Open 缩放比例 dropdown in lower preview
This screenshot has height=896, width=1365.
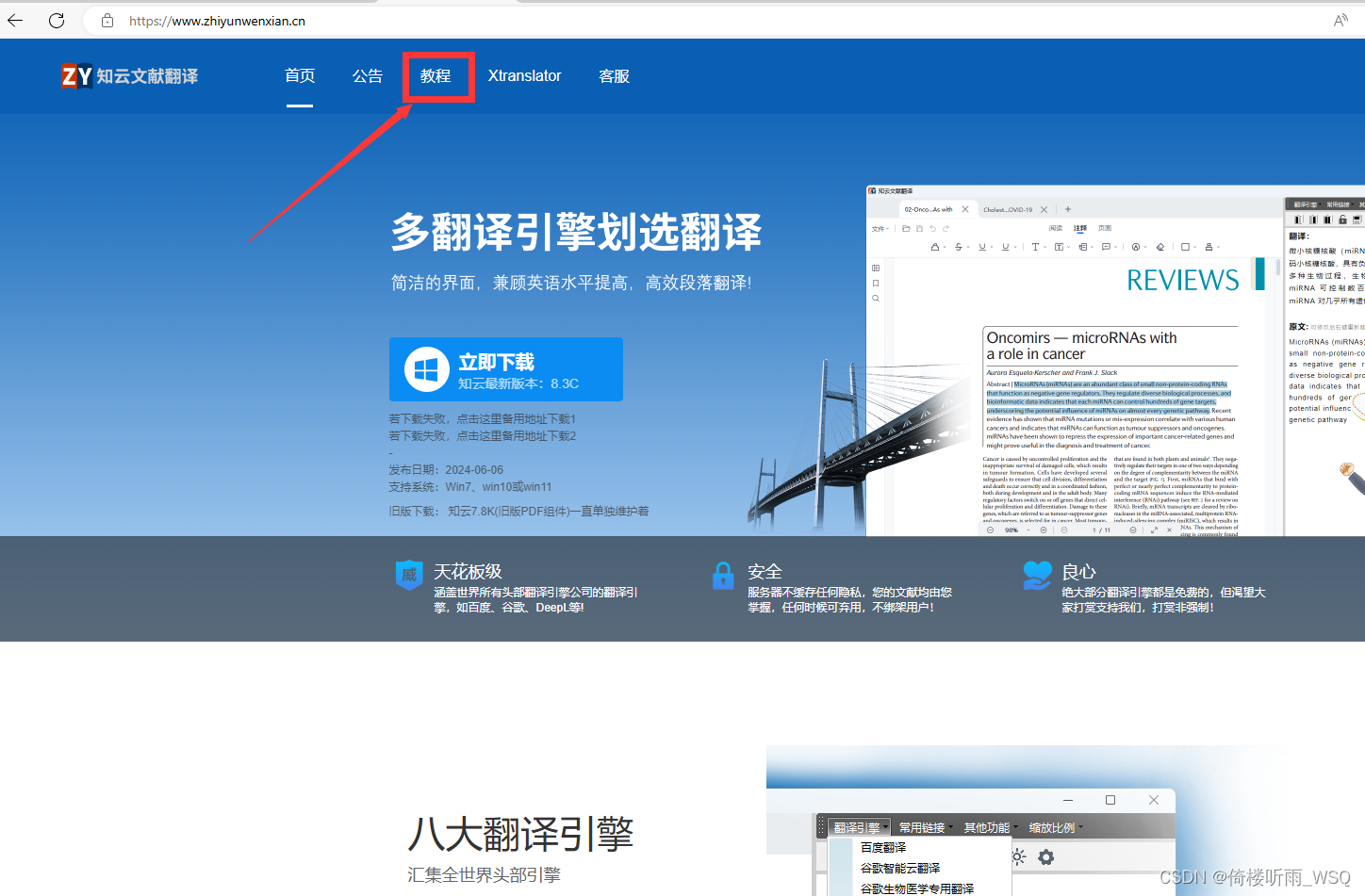pyautogui.click(x=1056, y=827)
